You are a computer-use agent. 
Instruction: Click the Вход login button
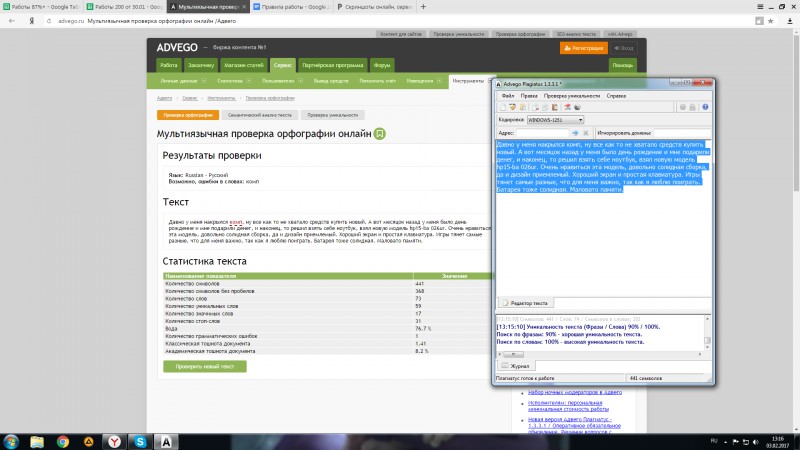[623, 48]
